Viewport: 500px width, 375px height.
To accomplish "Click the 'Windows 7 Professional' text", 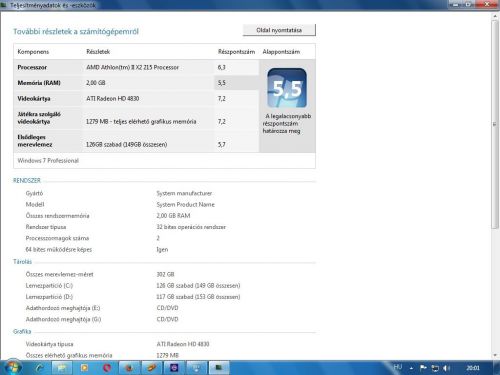I will pos(48,161).
